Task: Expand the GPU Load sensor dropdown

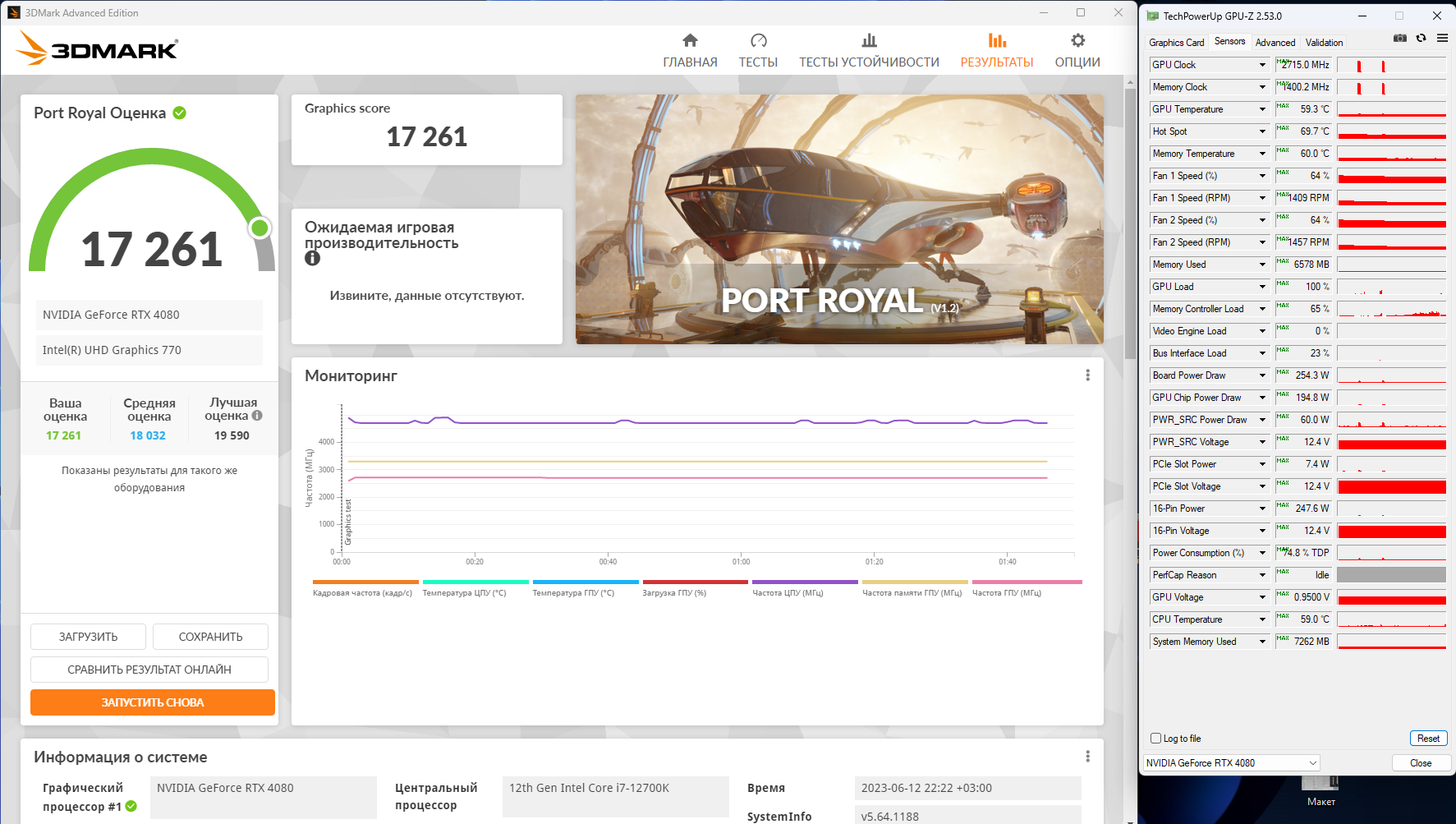Action: coord(1262,287)
